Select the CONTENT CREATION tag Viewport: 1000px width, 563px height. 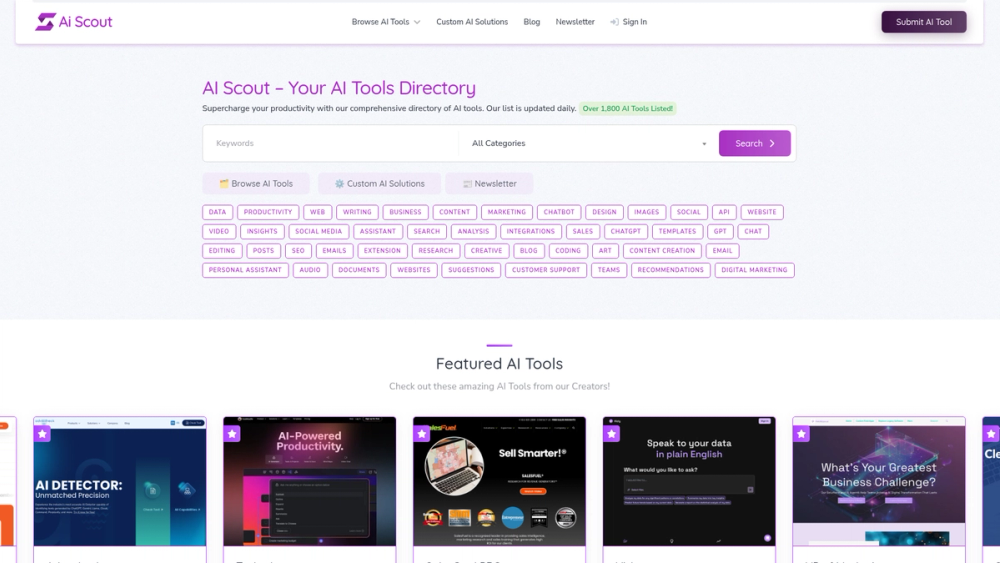[662, 251]
